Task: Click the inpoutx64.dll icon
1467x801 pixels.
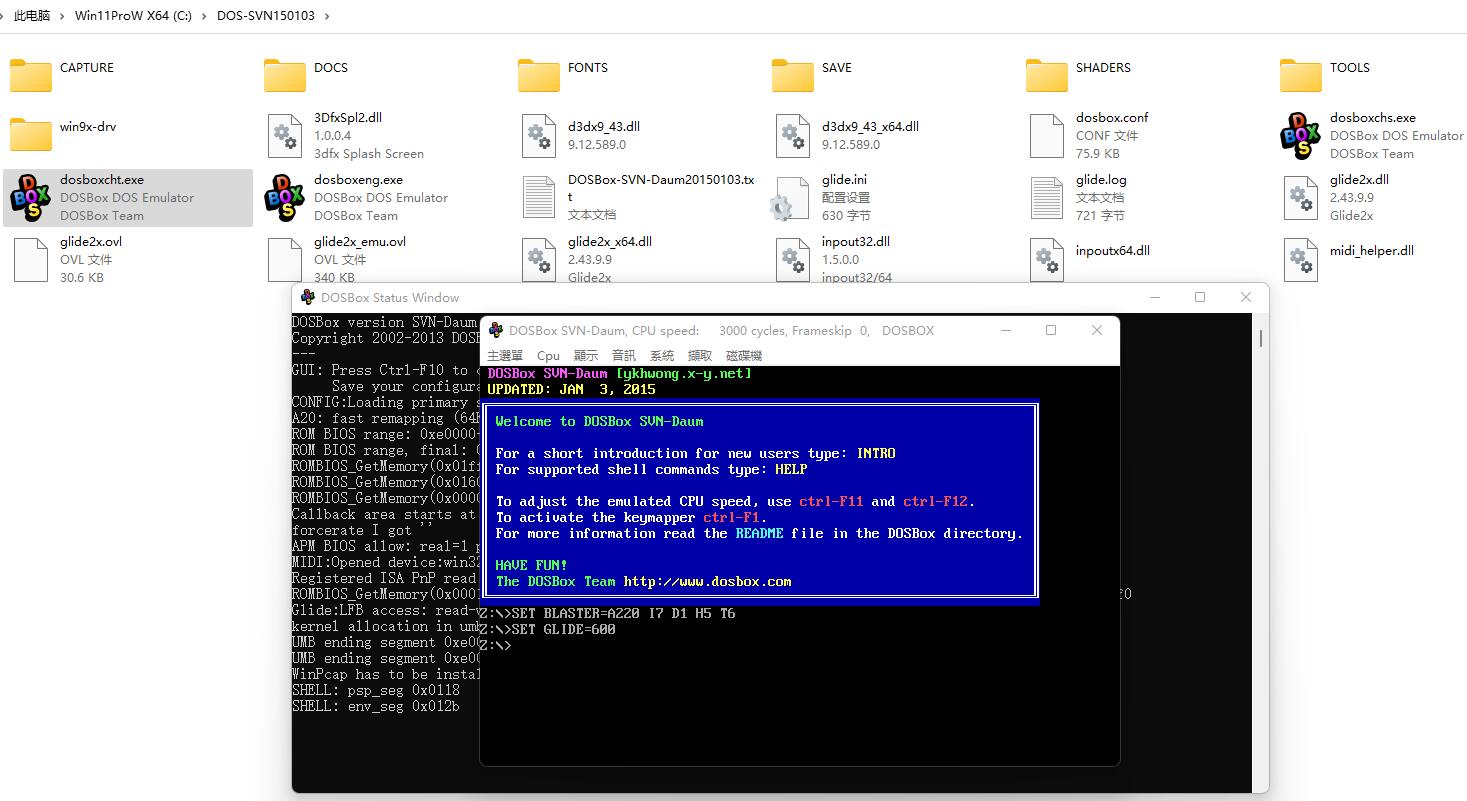Action: (x=1046, y=259)
